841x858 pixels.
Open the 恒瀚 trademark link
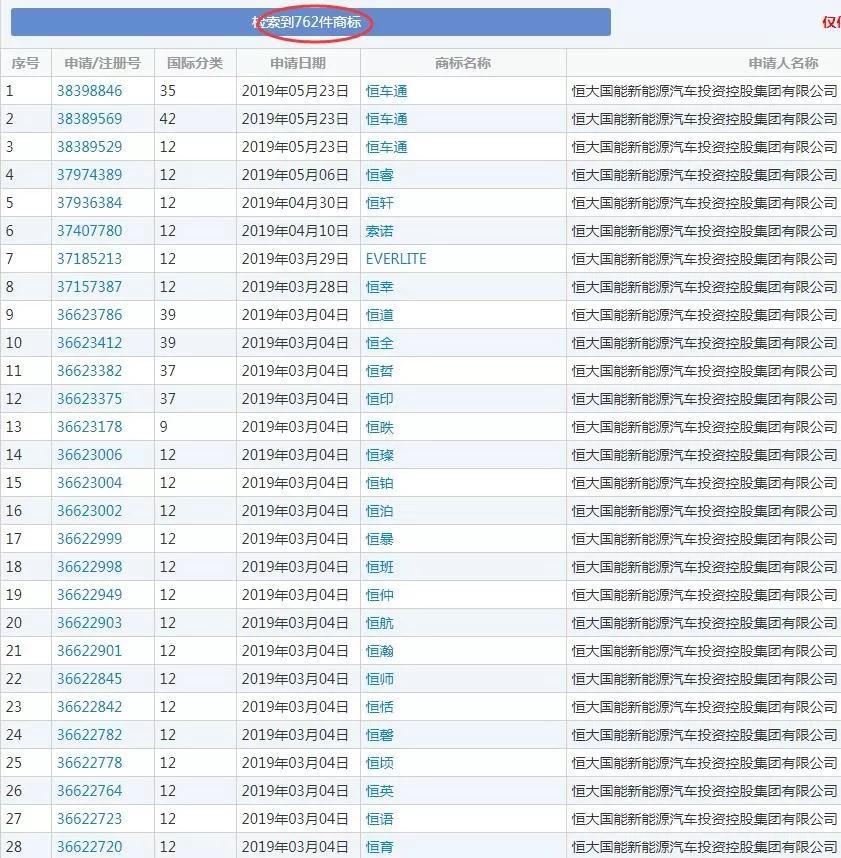(x=379, y=651)
